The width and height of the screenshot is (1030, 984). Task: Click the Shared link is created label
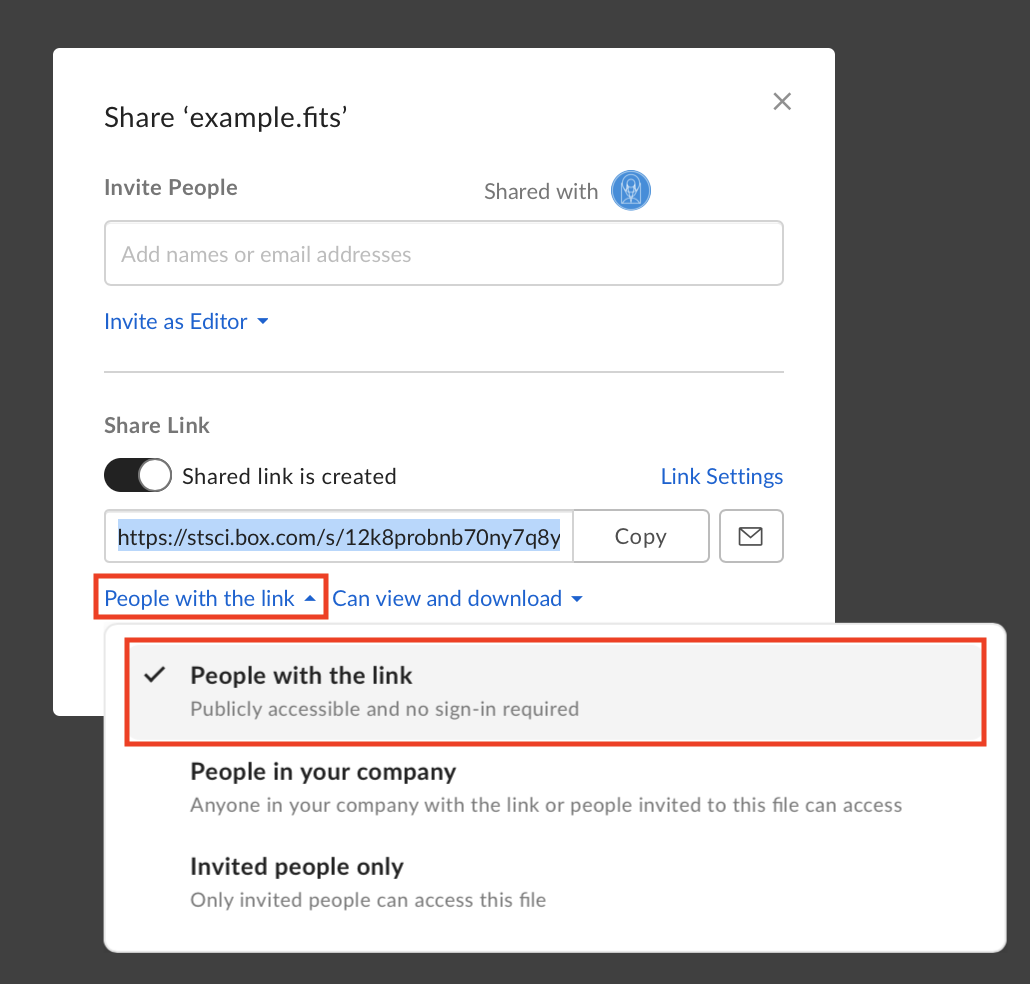tap(289, 476)
